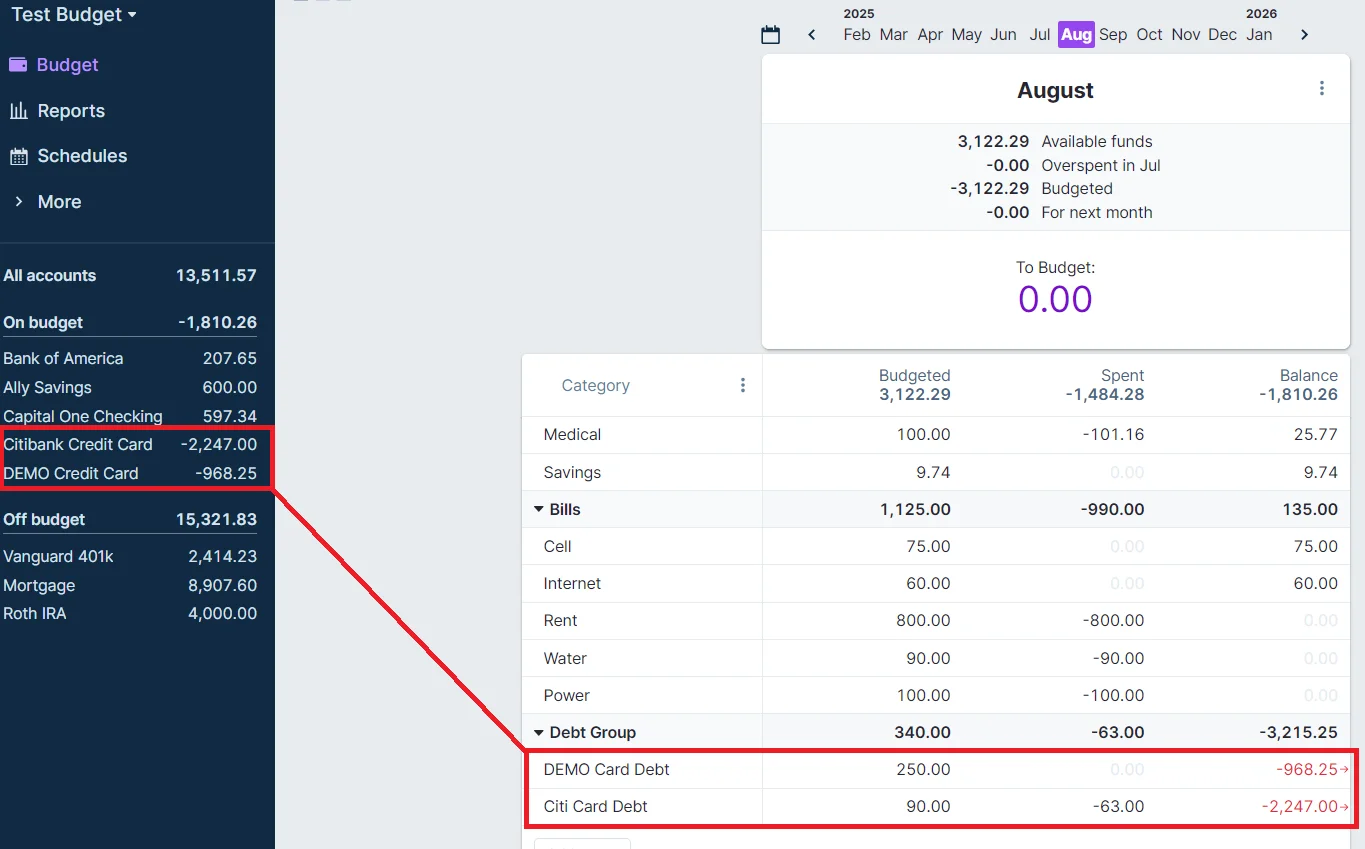Collapse the Bills category group
This screenshot has width=1365, height=849.
(x=539, y=510)
